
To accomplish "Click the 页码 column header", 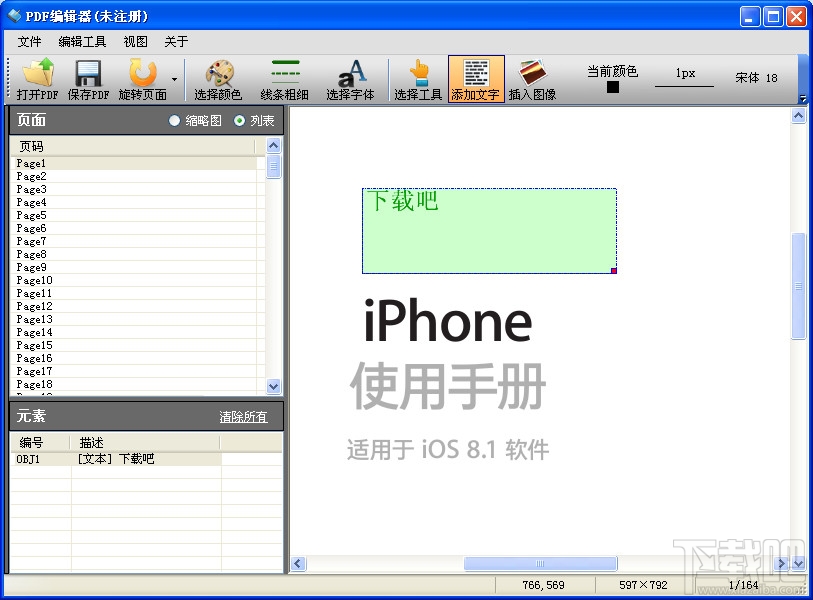I will click(x=133, y=146).
